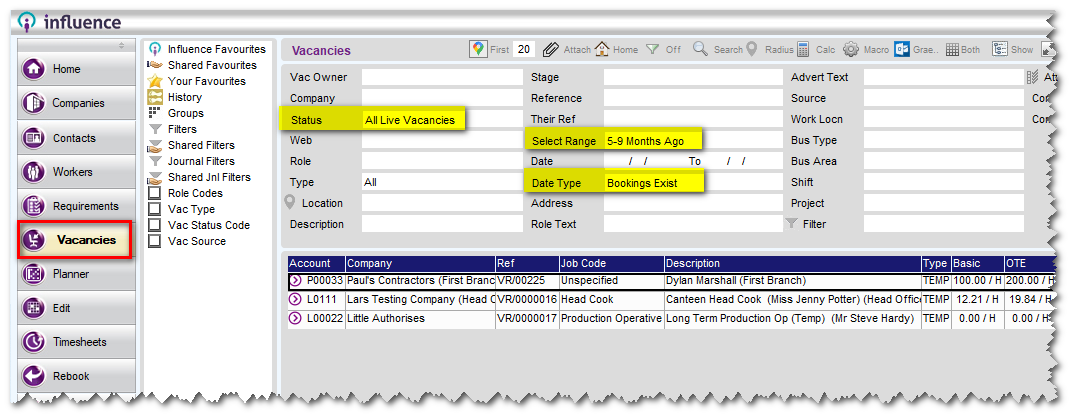Viewport: 1075px width, 420px height.
Task: Click the Advert Text input field
Action: pos(943,77)
